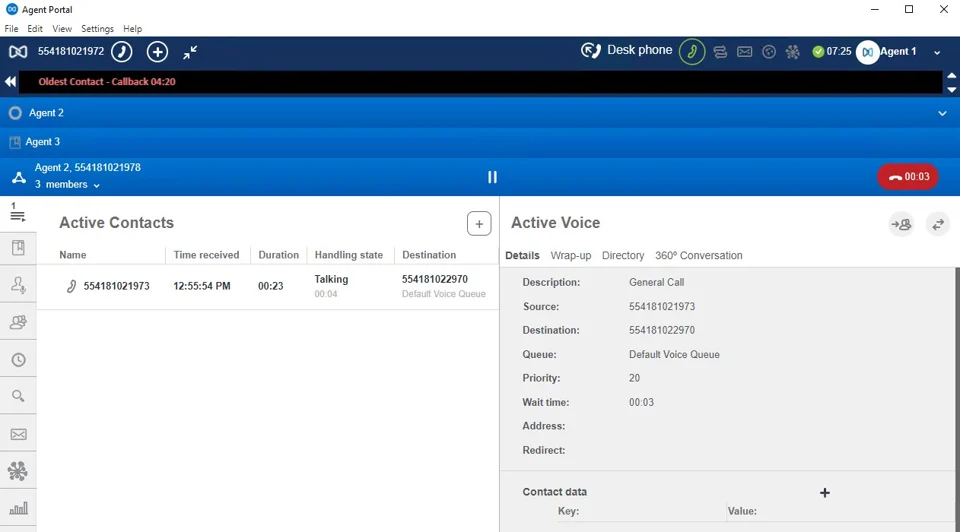Viewport: 960px width, 532px height.
Task: Click the dial phone icon beside 554181021972
Action: pos(122,51)
